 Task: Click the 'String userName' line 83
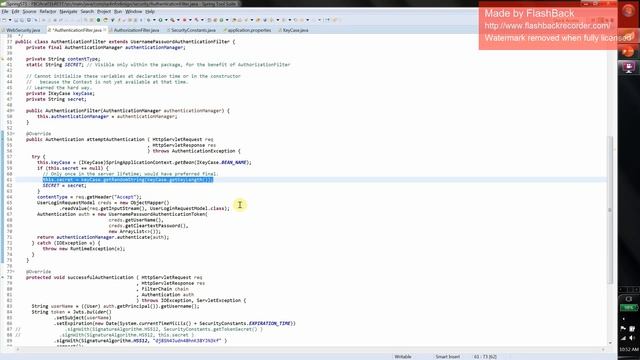[116, 306]
